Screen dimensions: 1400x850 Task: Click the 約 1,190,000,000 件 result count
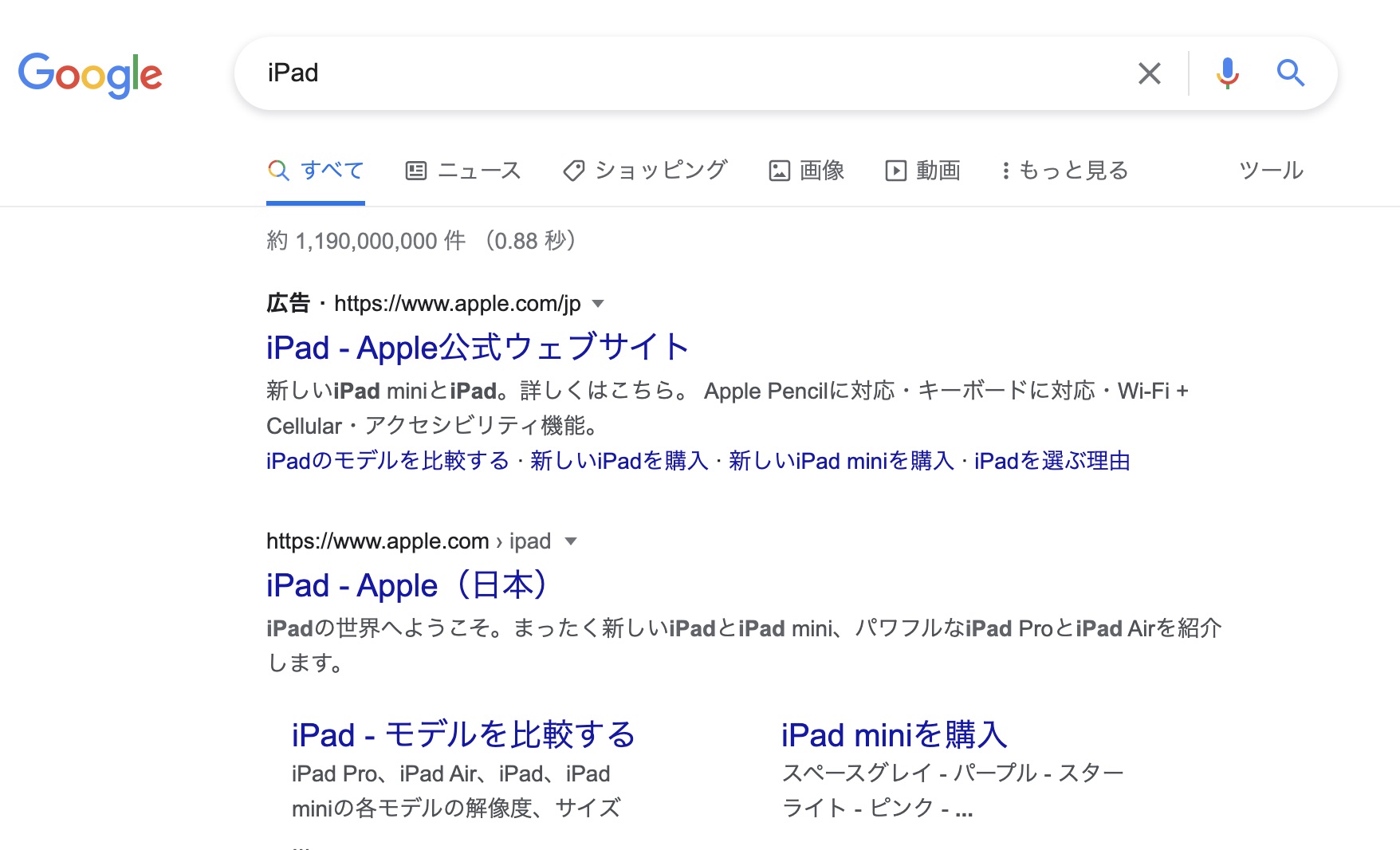pos(366,241)
